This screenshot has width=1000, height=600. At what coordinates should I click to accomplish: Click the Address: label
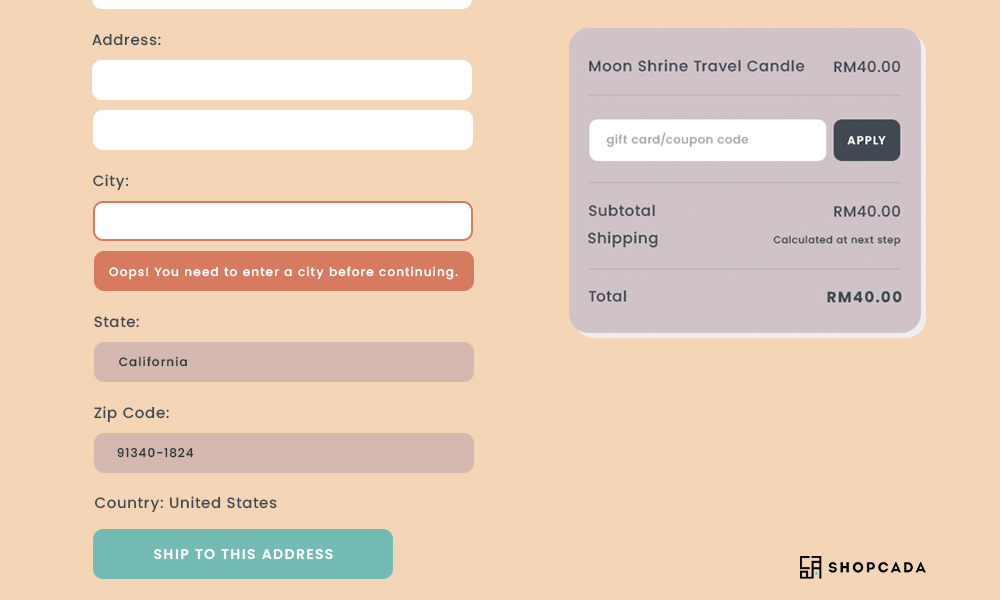click(127, 40)
